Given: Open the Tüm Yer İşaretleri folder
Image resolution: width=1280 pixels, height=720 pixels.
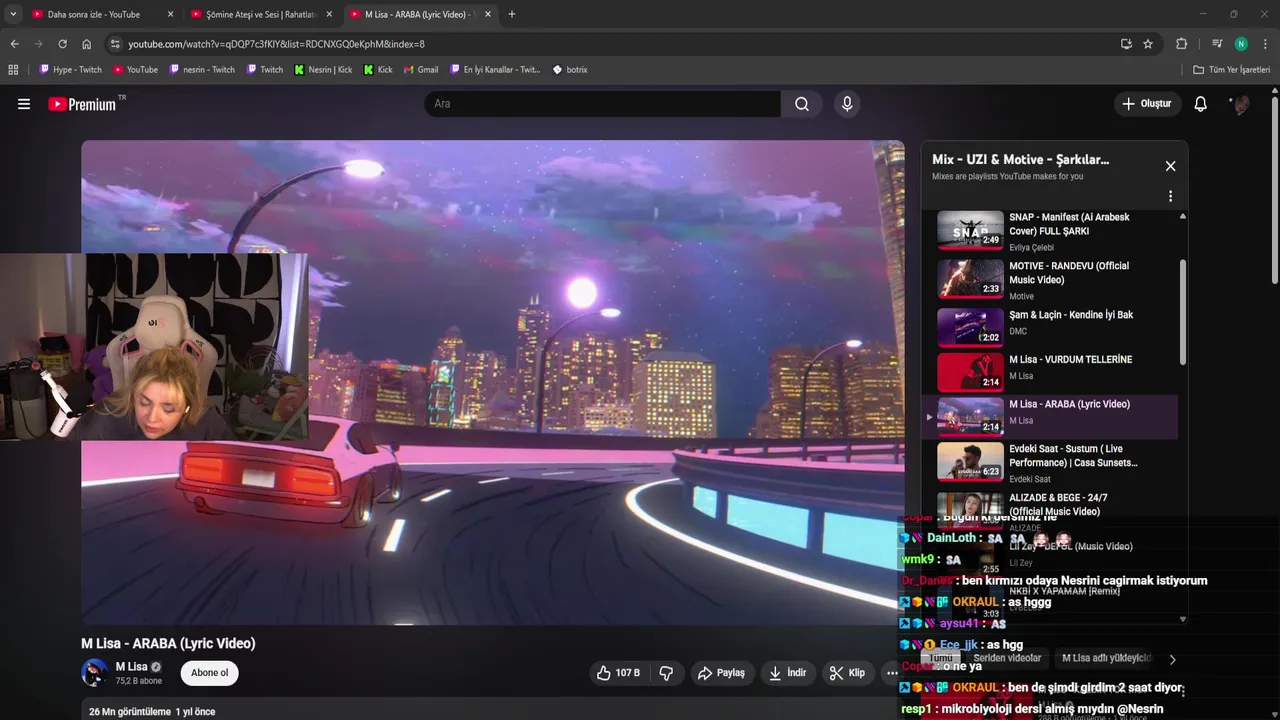Looking at the screenshot, I should (x=1231, y=70).
